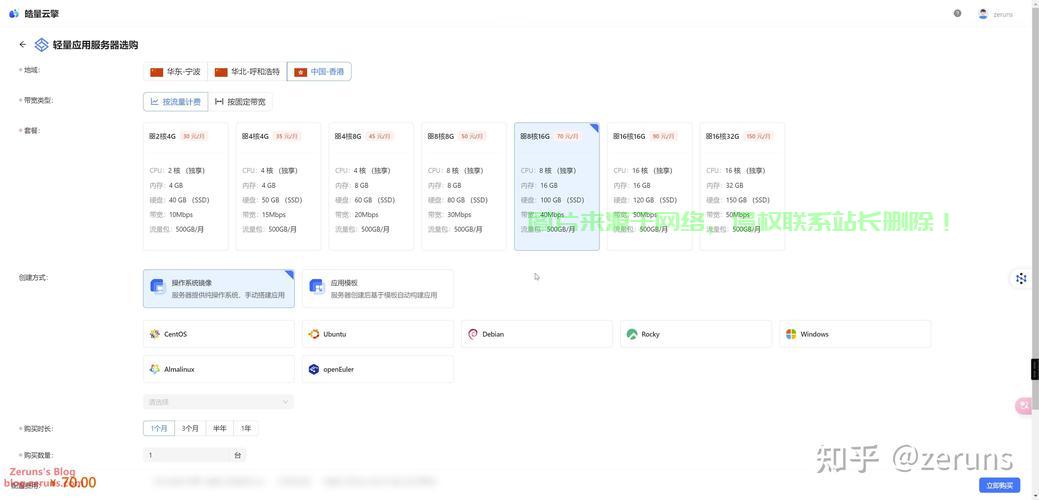
Task: Click the 应用模板 card icon
Action: 317,287
